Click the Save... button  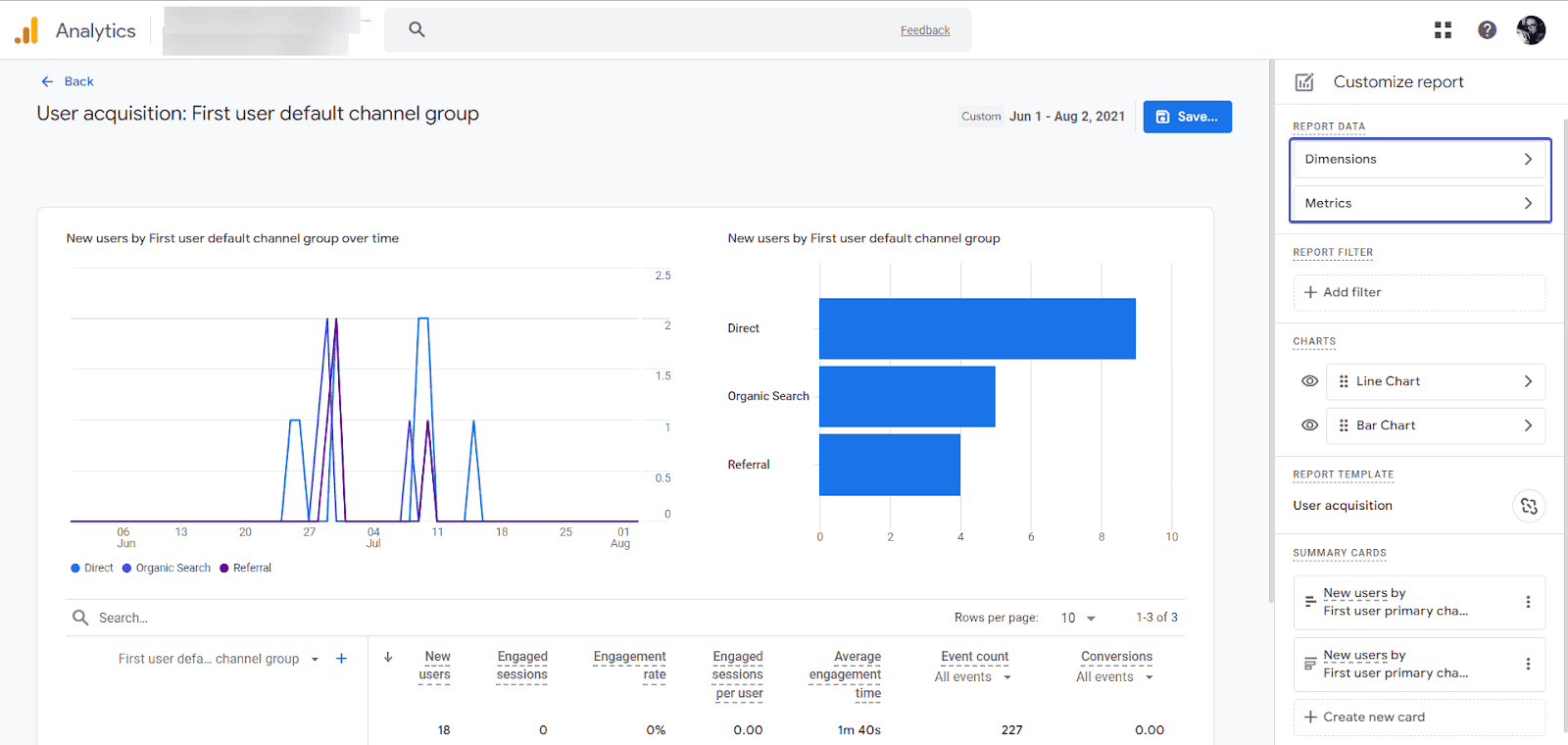(1188, 117)
